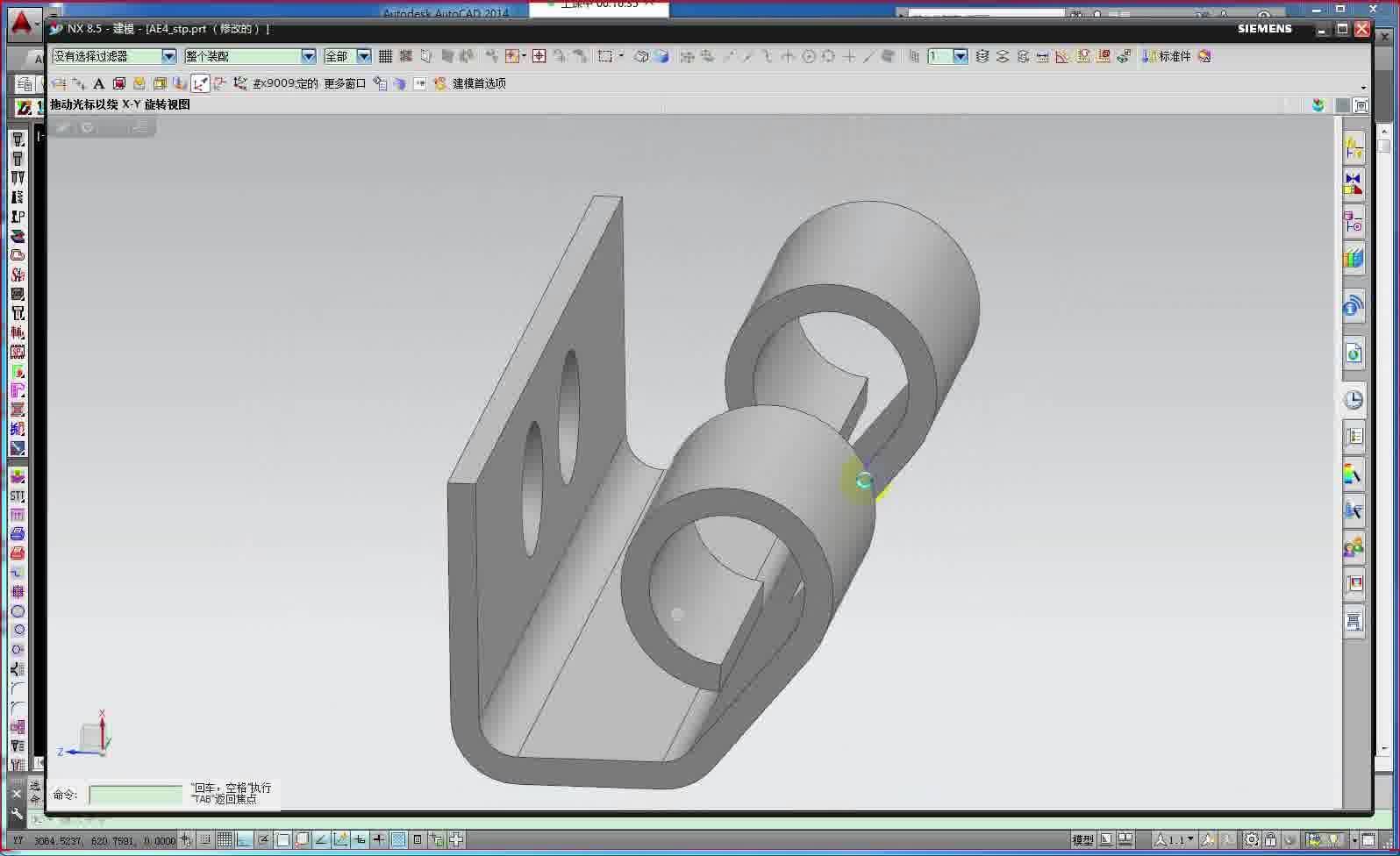This screenshot has width=1400, height=856.
Task: Click the command input field (命令)
Action: [x=135, y=795]
